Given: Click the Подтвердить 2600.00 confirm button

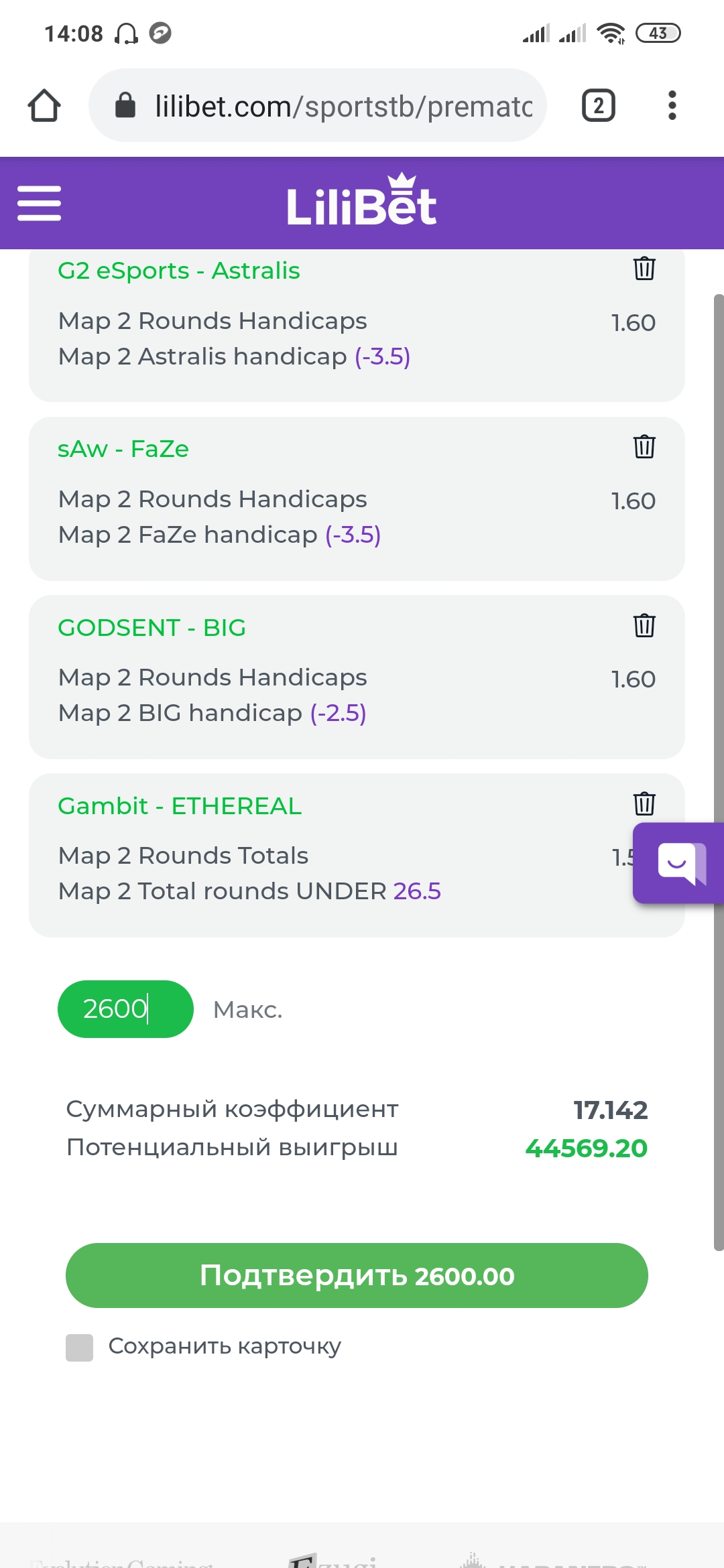Looking at the screenshot, I should (x=357, y=1275).
